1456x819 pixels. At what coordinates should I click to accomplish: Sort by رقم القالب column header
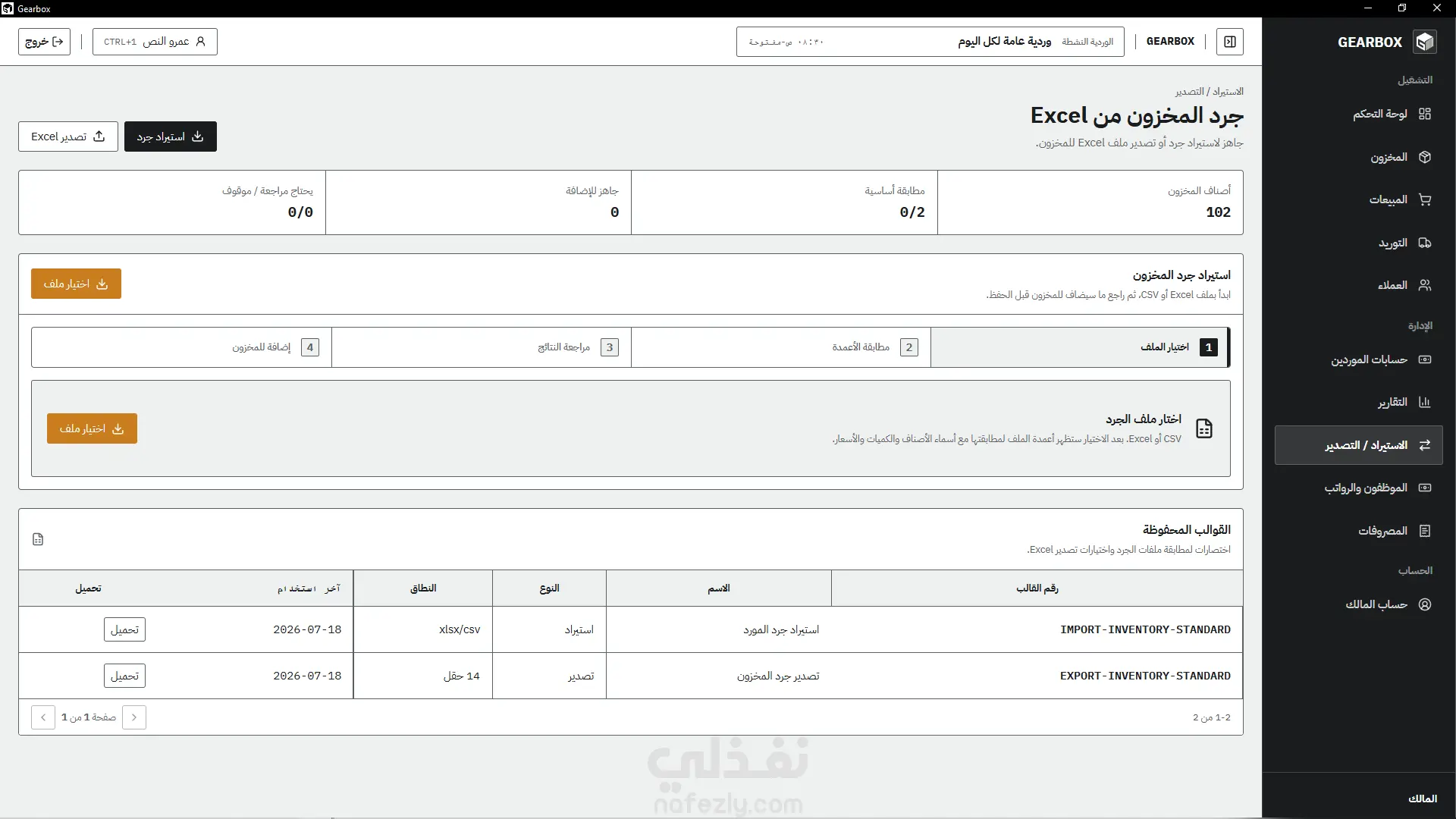pos(1037,588)
